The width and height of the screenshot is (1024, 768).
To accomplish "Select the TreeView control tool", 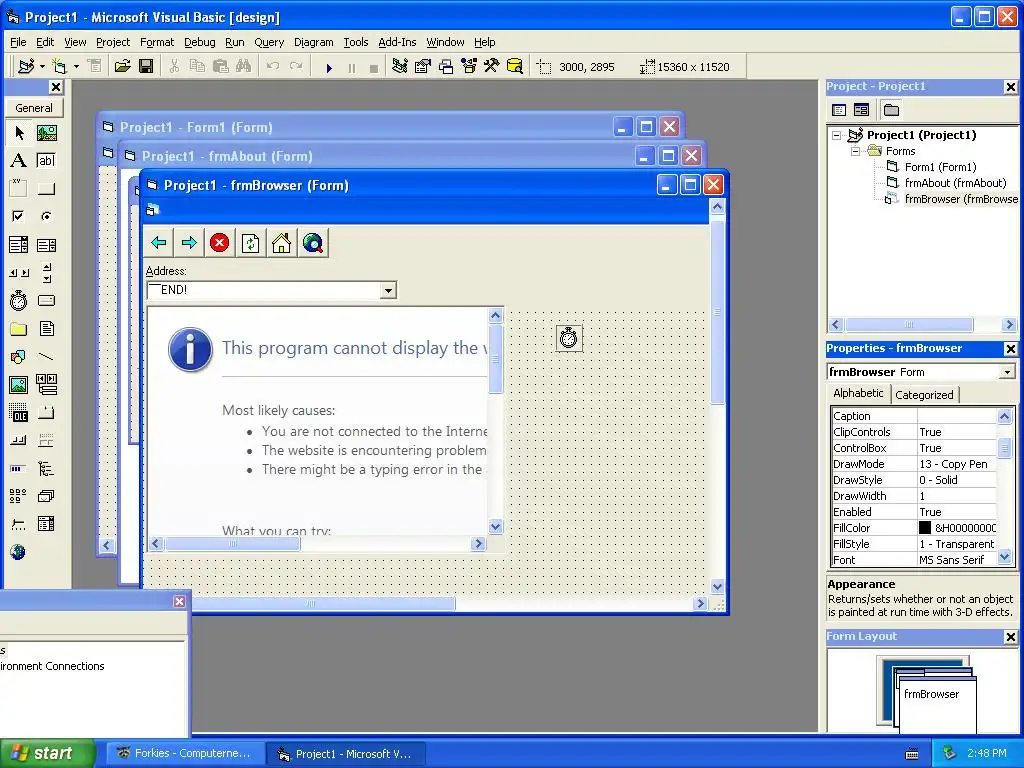I will [x=46, y=468].
